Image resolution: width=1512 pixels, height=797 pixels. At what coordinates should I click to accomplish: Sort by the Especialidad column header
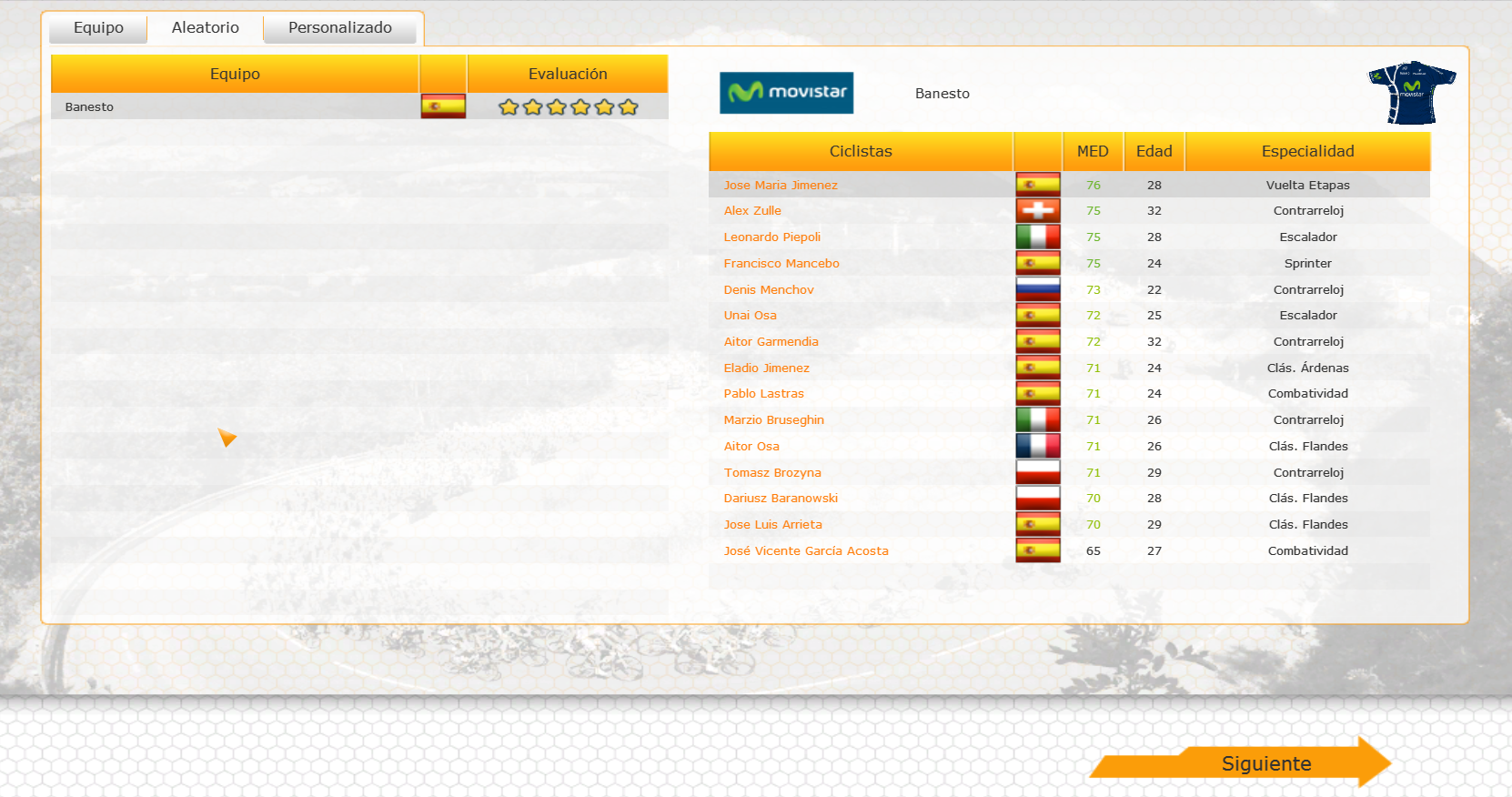coord(1307,151)
